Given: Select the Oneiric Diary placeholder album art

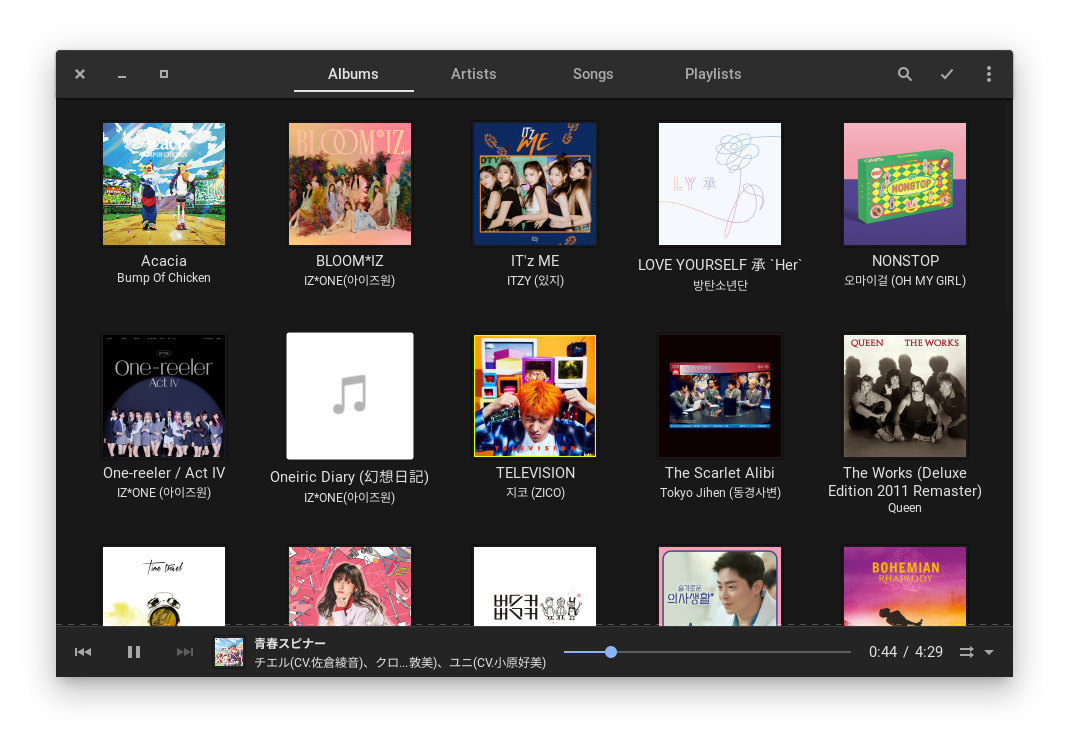Looking at the screenshot, I should pyautogui.click(x=350, y=396).
